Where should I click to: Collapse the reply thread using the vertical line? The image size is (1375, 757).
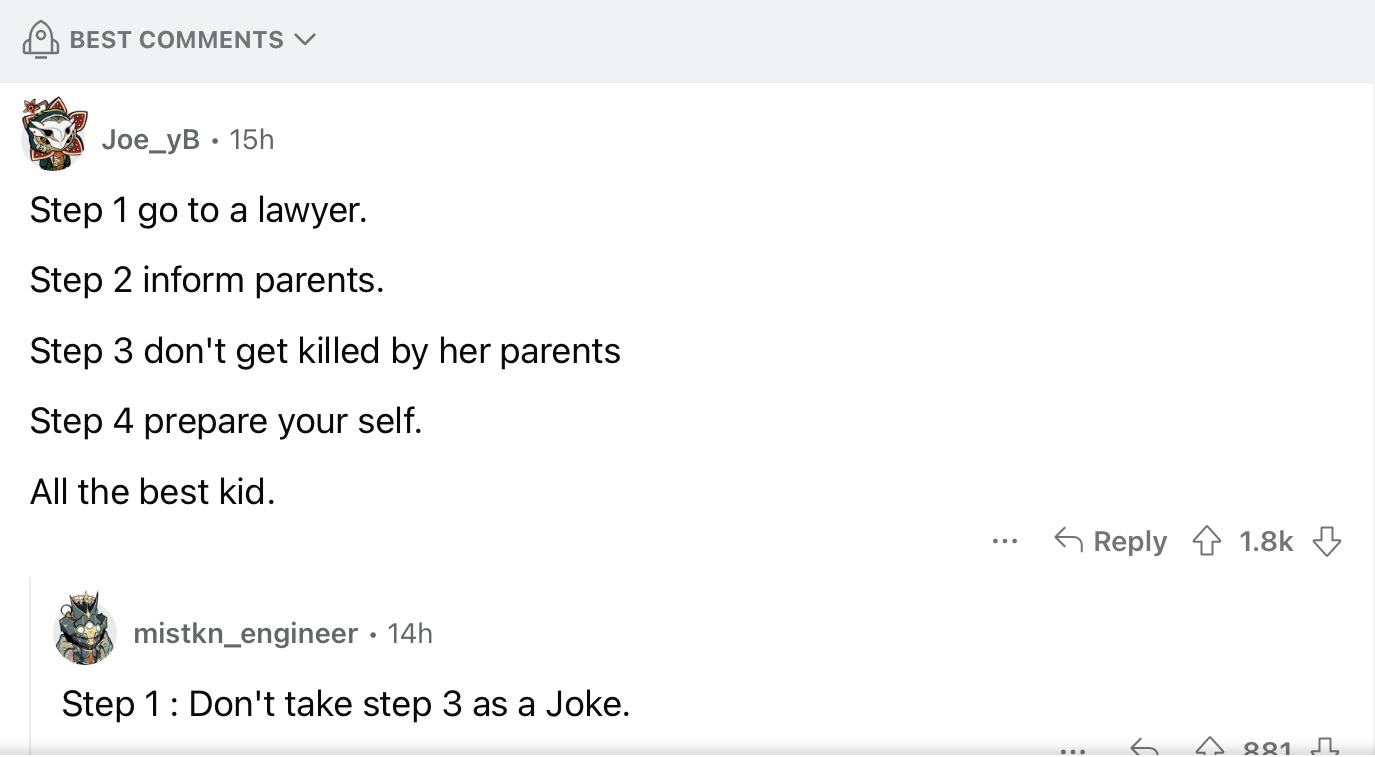tap(30, 665)
